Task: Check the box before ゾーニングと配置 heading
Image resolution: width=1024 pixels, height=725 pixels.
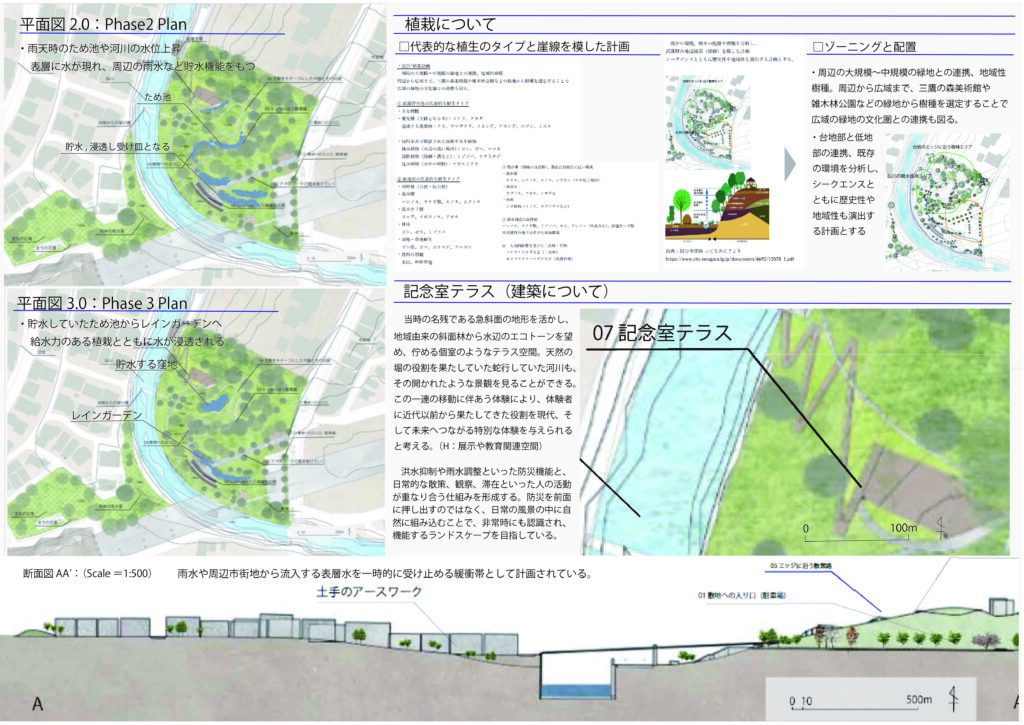Action: [x=818, y=47]
